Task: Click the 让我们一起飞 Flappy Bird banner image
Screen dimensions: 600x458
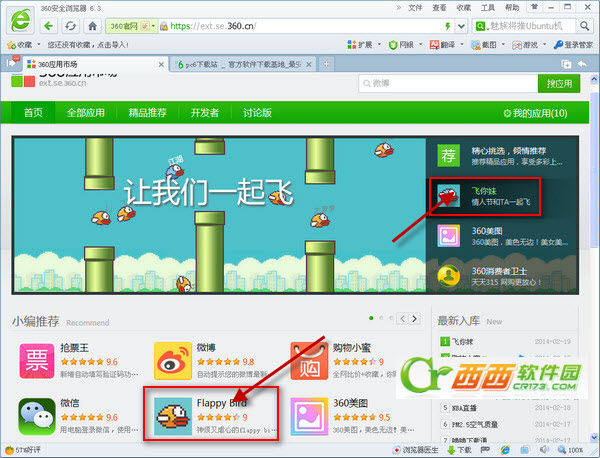Action: pos(220,215)
